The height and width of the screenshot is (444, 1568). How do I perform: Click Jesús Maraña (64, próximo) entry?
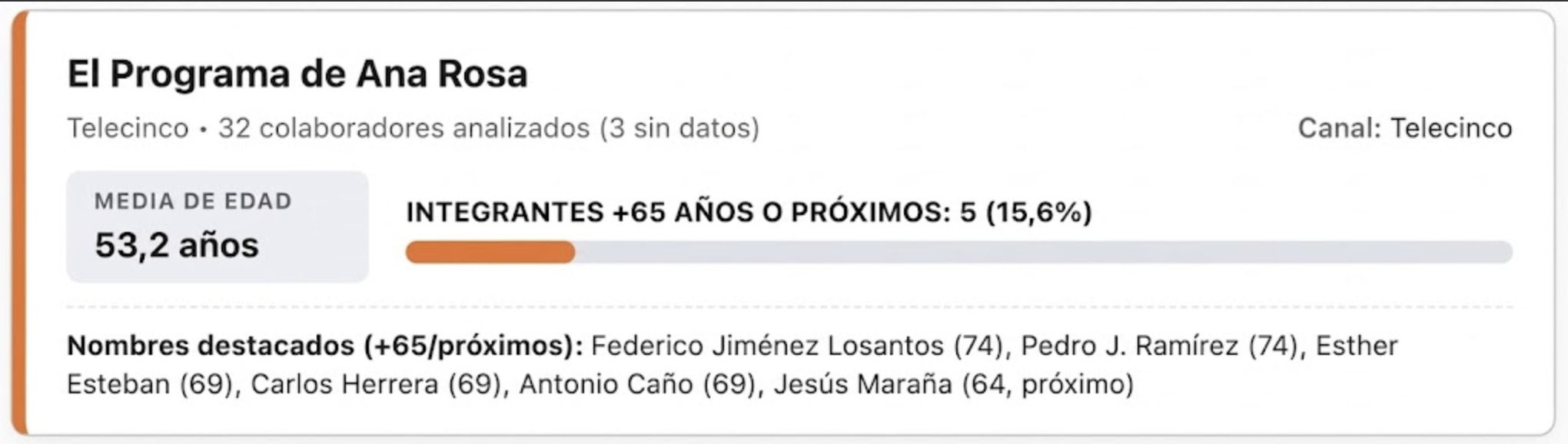click(954, 384)
